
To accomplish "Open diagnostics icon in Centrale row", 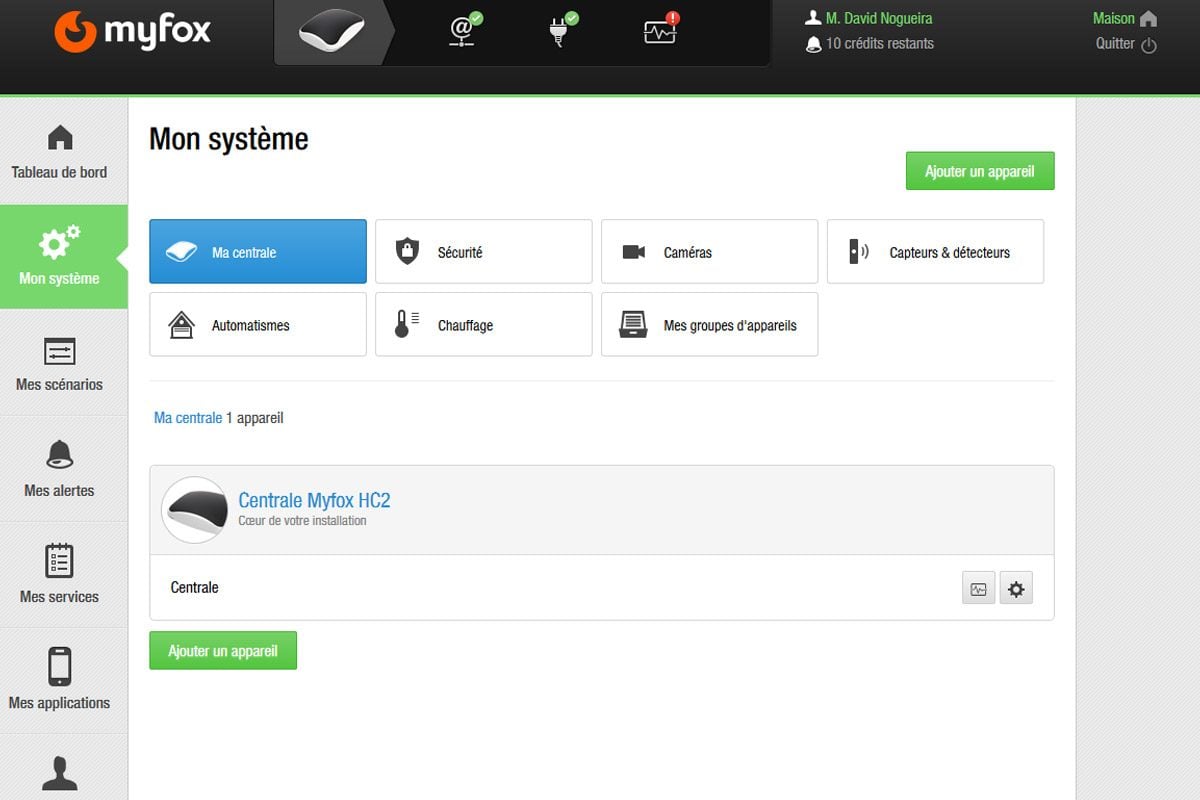I will click(x=979, y=588).
